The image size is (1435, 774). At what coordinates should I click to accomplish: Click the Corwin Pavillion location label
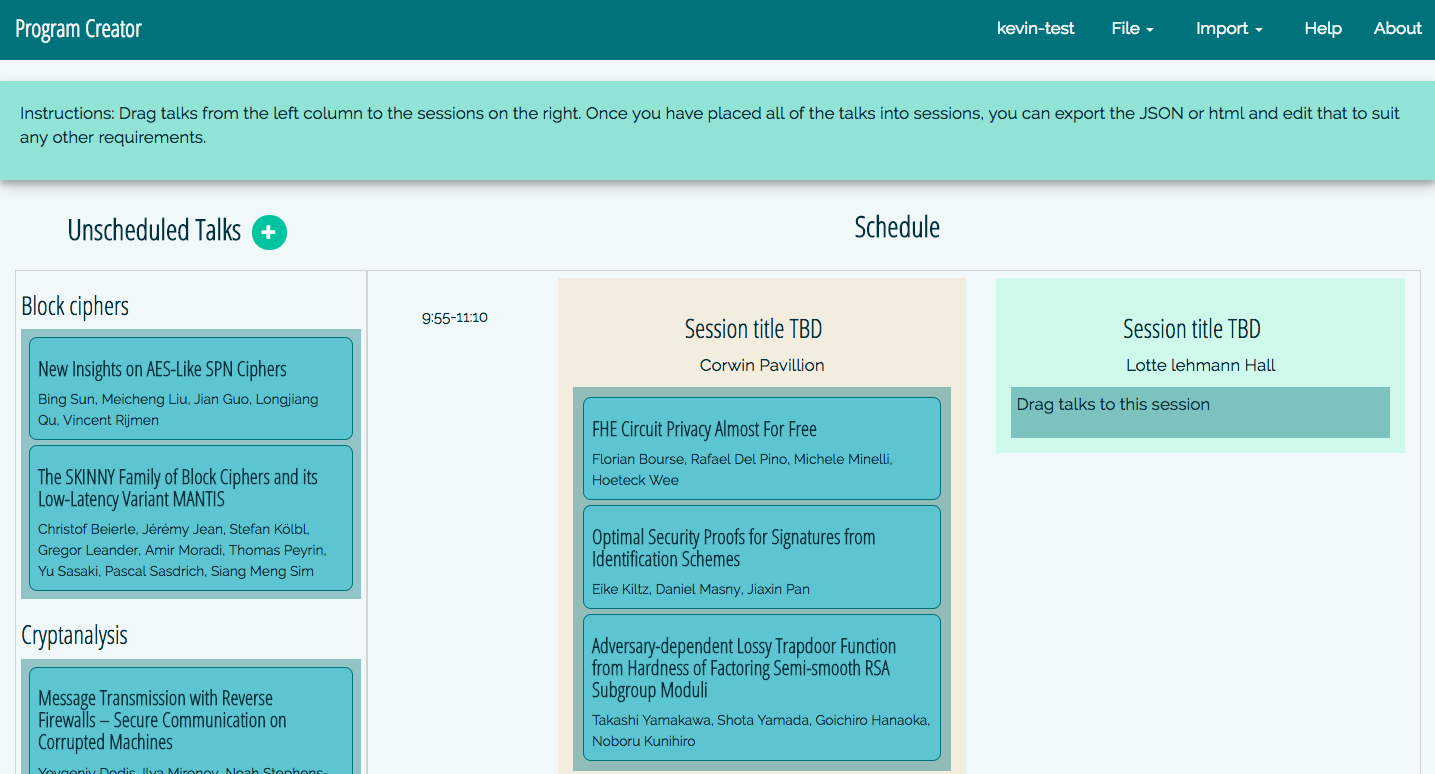(x=761, y=365)
